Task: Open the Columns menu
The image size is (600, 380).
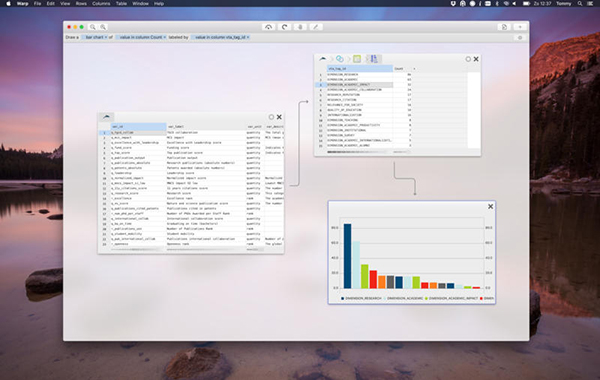Action: coord(101,3)
